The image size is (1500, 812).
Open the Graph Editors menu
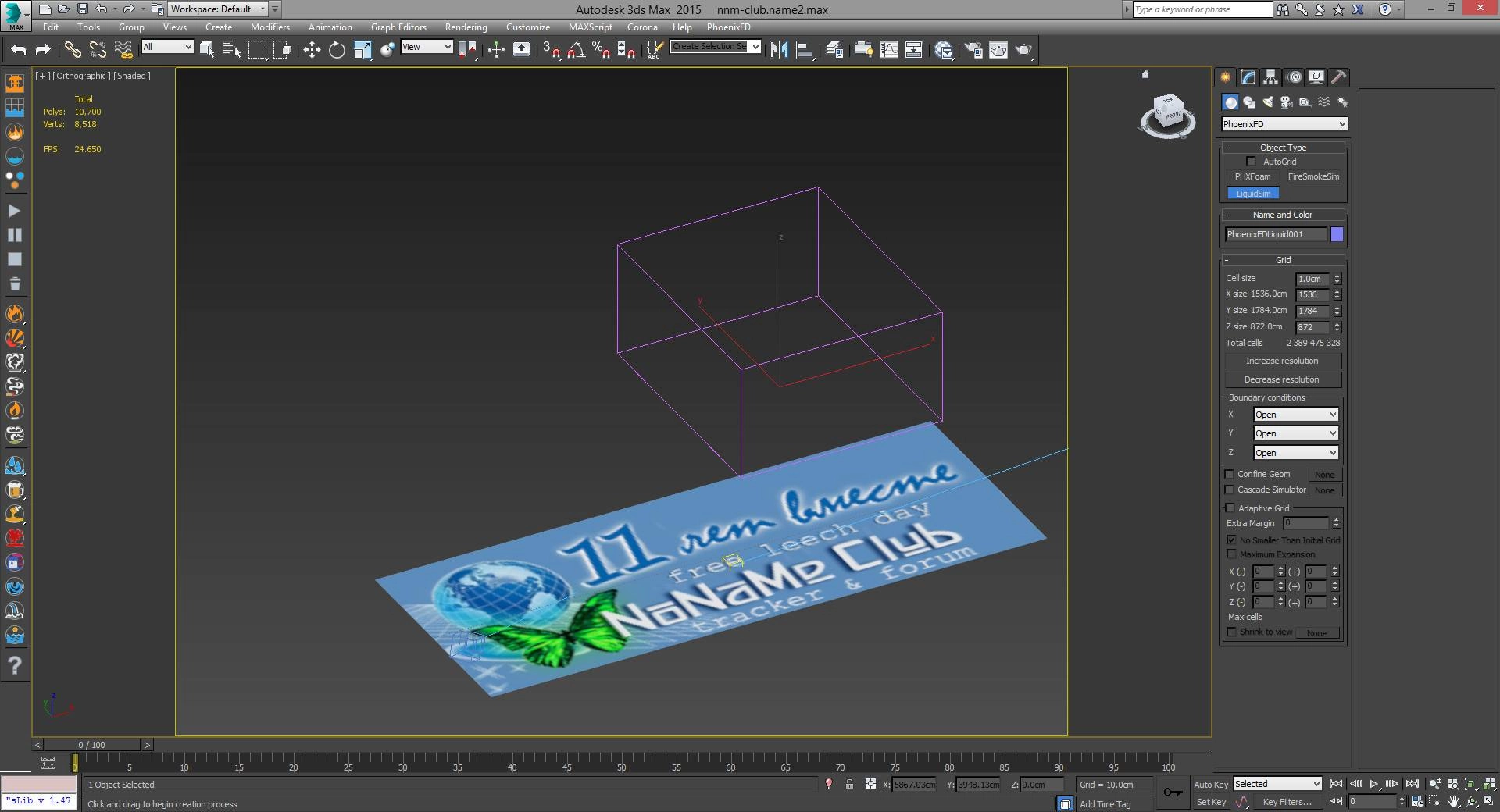[x=398, y=27]
